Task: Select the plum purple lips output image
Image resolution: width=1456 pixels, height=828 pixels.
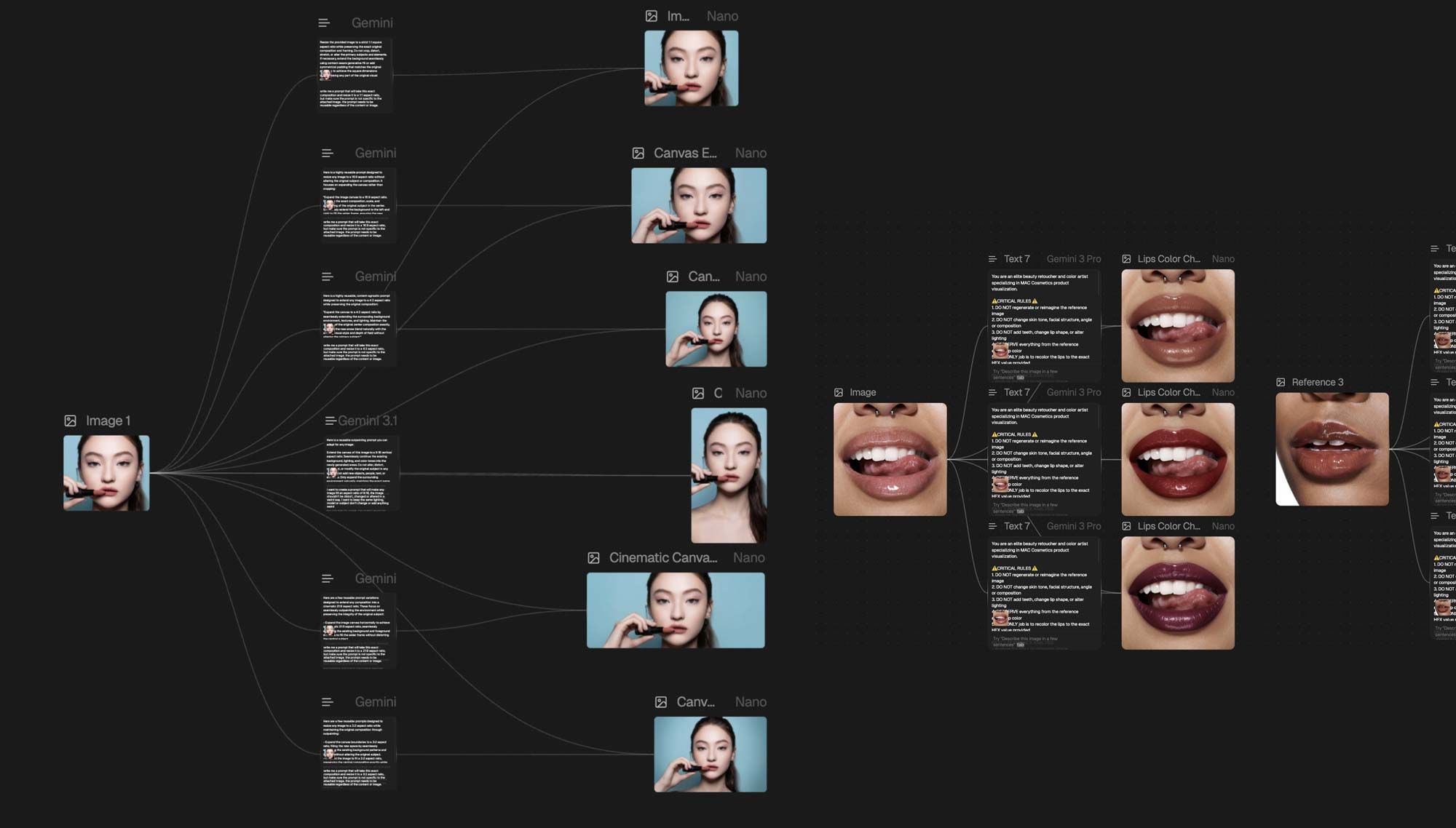Action: pos(1178,593)
